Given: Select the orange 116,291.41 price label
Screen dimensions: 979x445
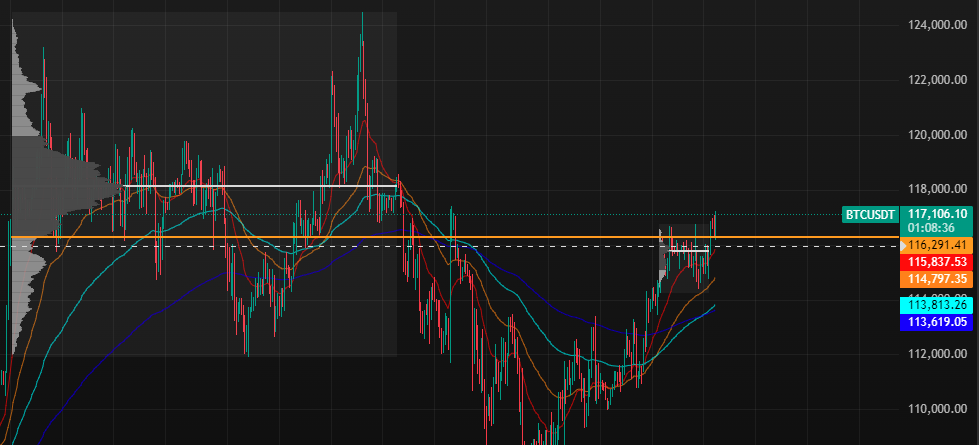Looking at the screenshot, I should coord(937,246).
